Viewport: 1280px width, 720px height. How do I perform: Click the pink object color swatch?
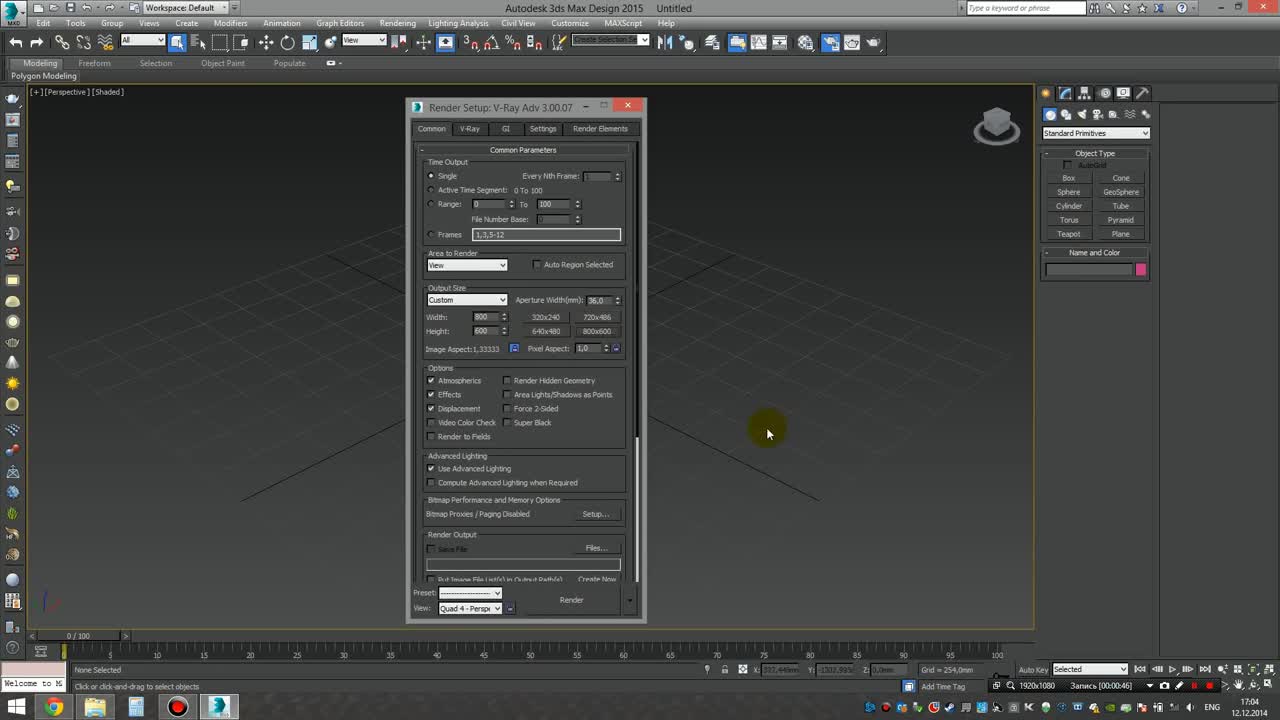pyautogui.click(x=1140, y=270)
